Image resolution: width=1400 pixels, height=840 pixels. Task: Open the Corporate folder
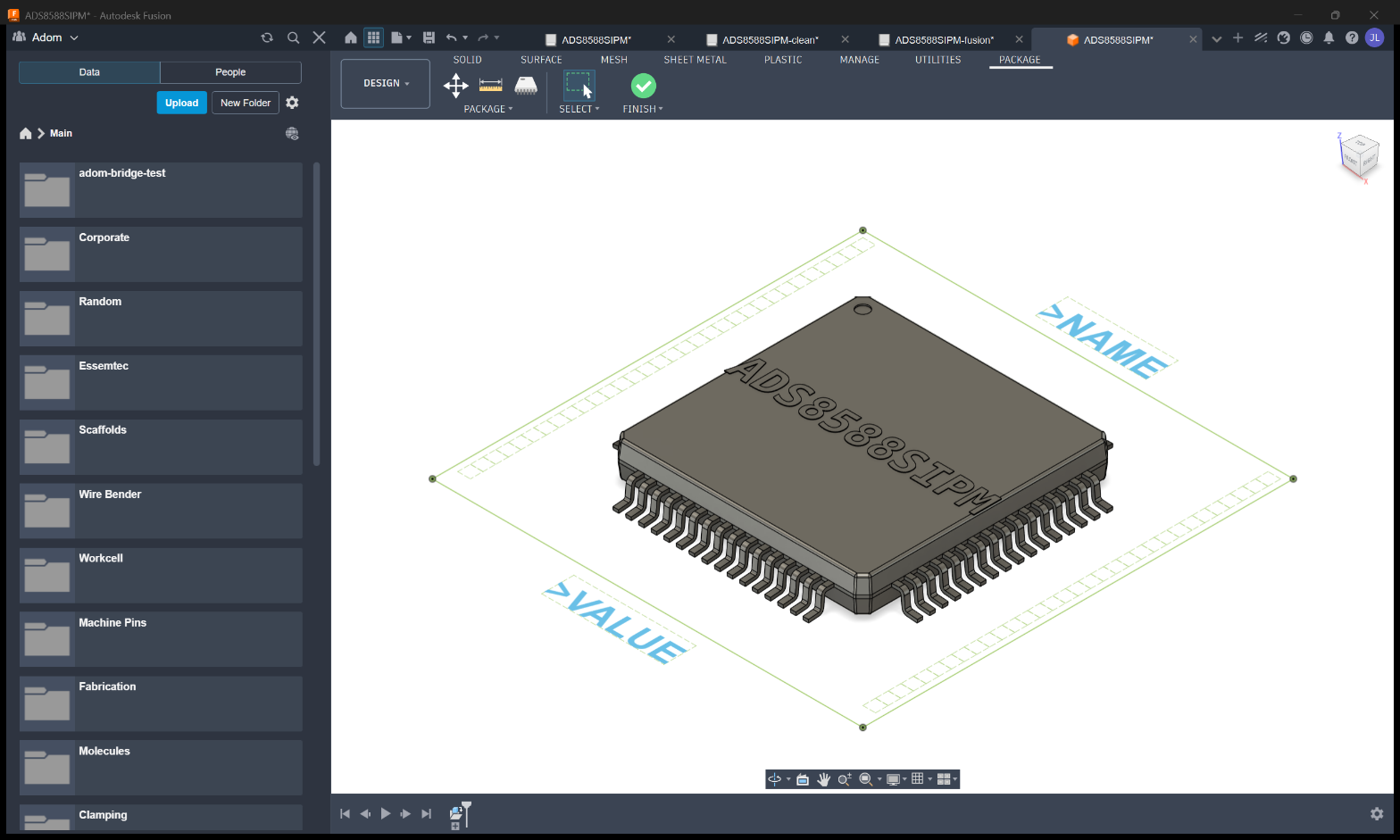pos(161,254)
